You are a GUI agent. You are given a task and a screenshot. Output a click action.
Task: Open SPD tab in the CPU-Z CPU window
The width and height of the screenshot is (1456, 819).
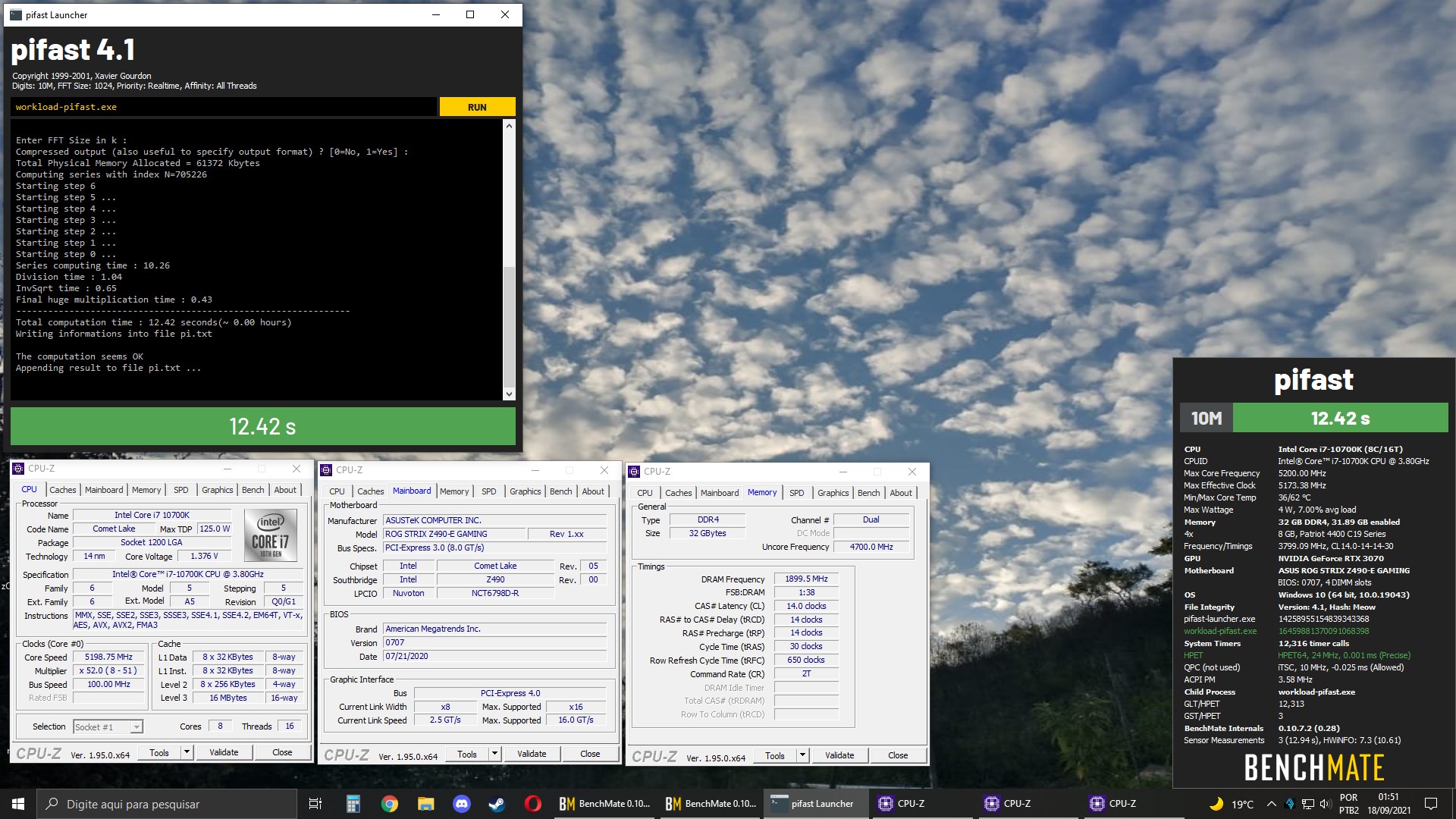pyautogui.click(x=181, y=490)
